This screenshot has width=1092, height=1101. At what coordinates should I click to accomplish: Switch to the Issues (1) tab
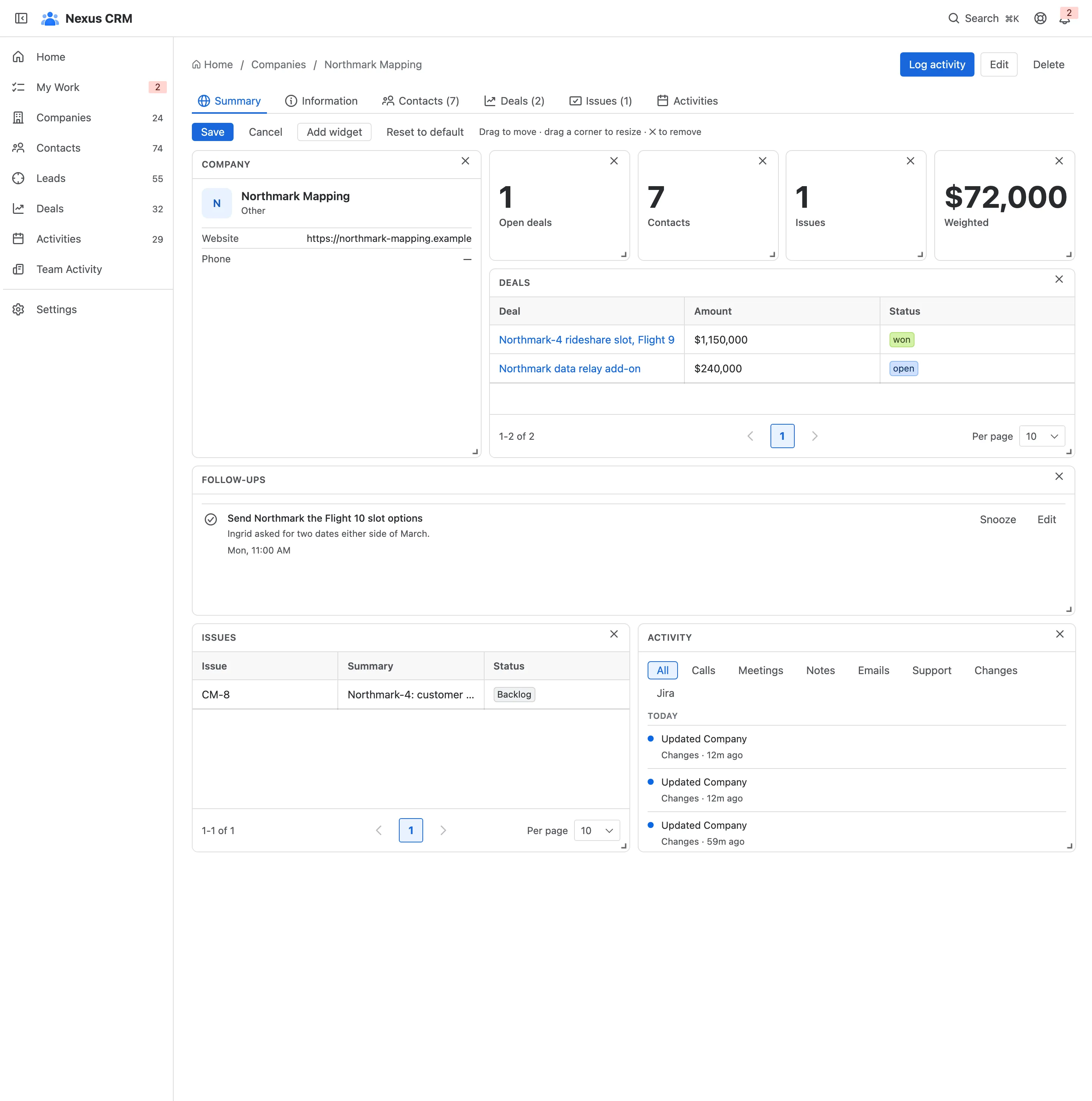pos(601,101)
